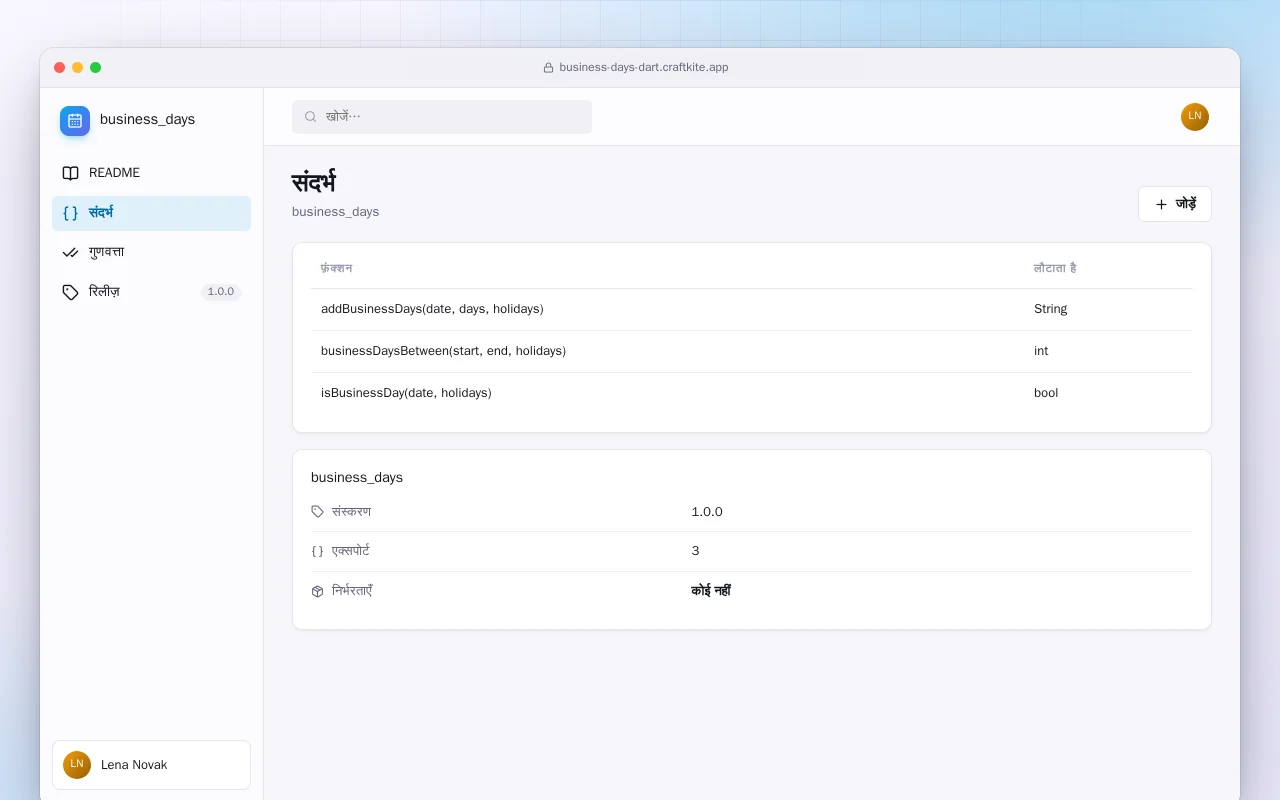Click the address bar URL text
Screen dimensions: 1280x800
click(x=644, y=68)
